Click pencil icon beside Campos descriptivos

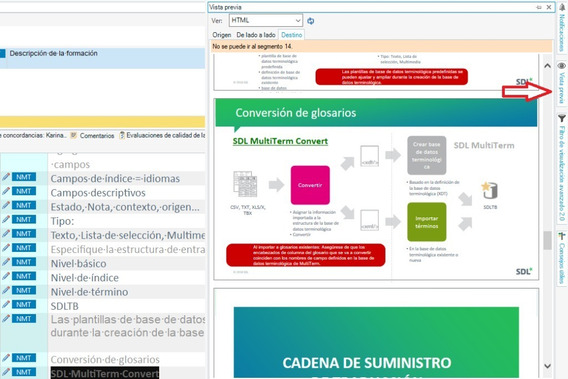tap(5, 191)
